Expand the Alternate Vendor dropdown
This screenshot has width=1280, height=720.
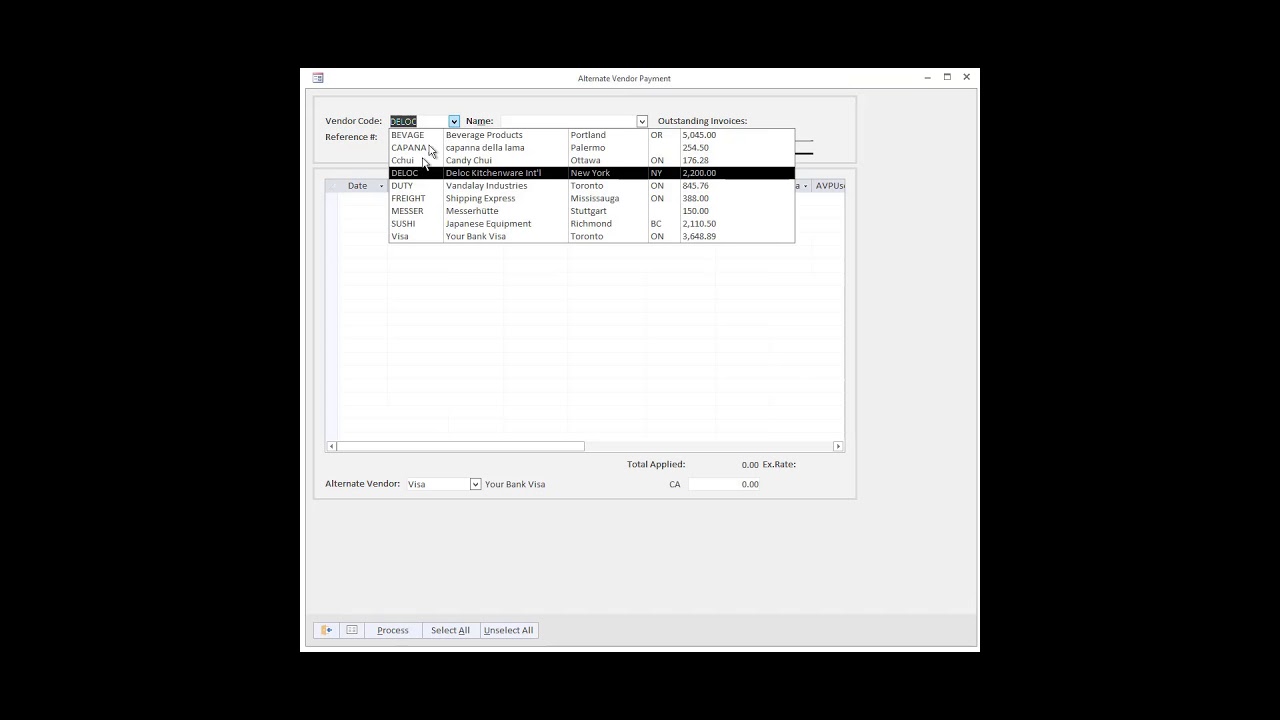475,484
